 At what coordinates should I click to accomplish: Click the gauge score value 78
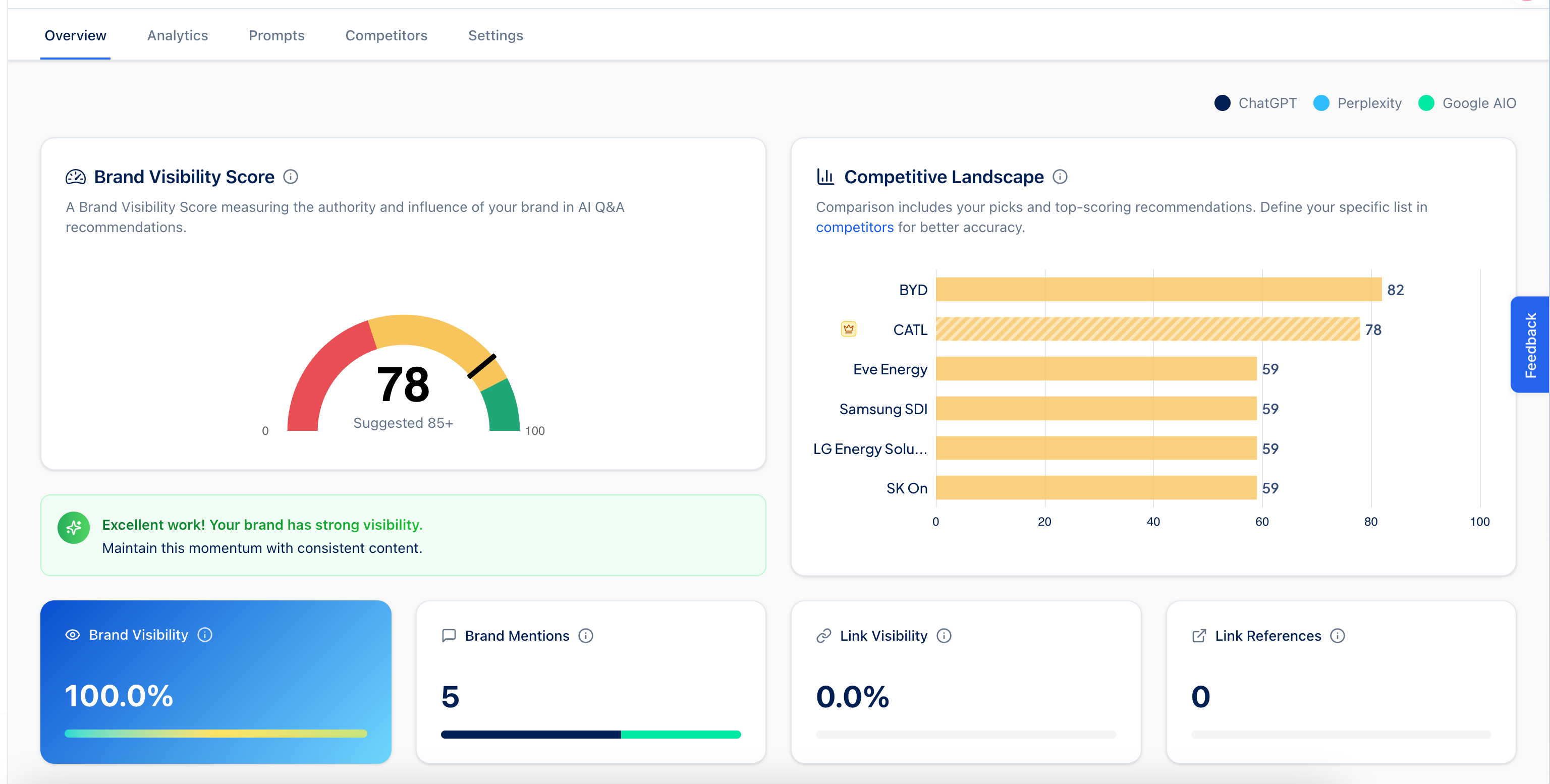click(x=403, y=385)
